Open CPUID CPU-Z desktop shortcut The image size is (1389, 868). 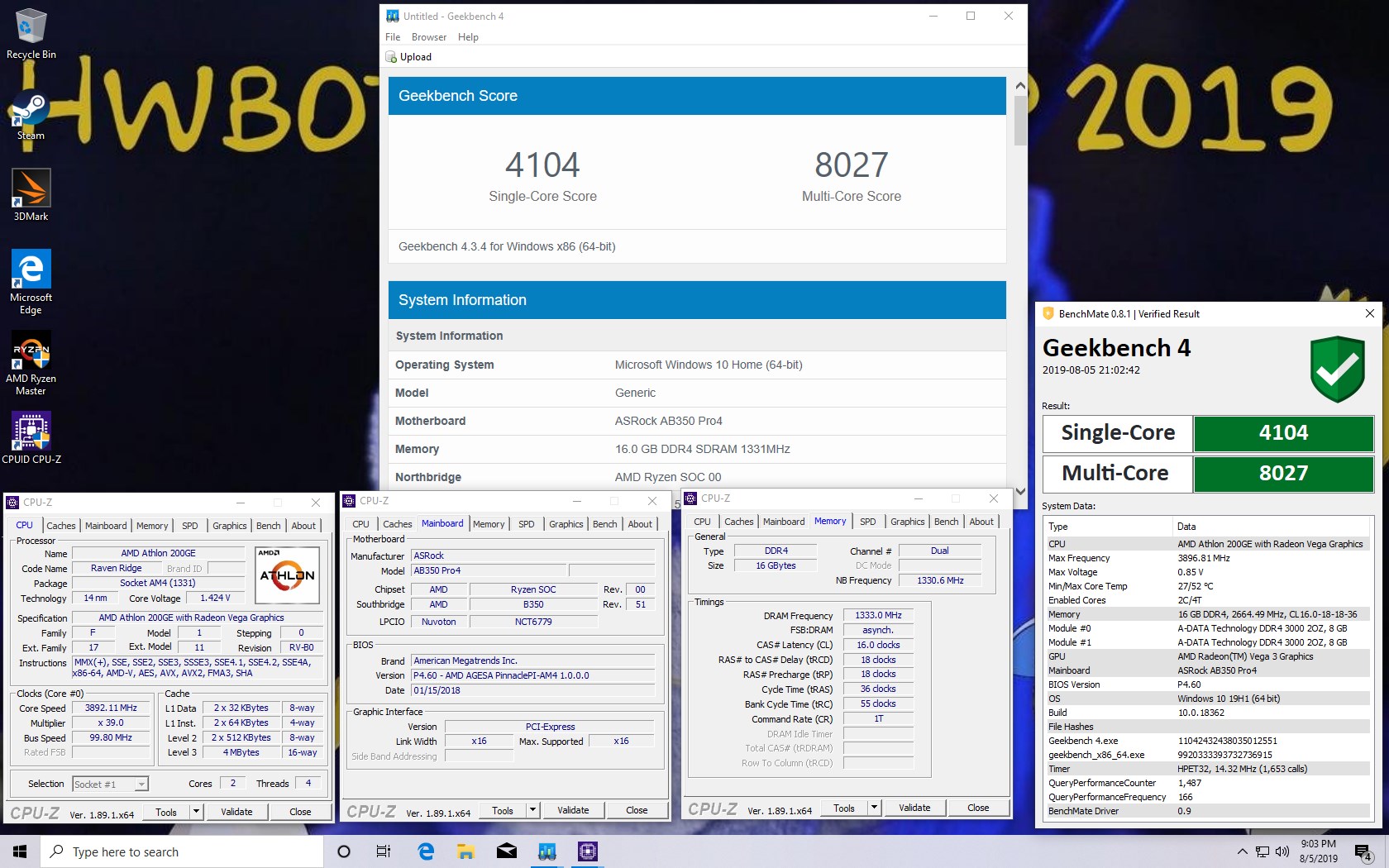pyautogui.click(x=31, y=438)
